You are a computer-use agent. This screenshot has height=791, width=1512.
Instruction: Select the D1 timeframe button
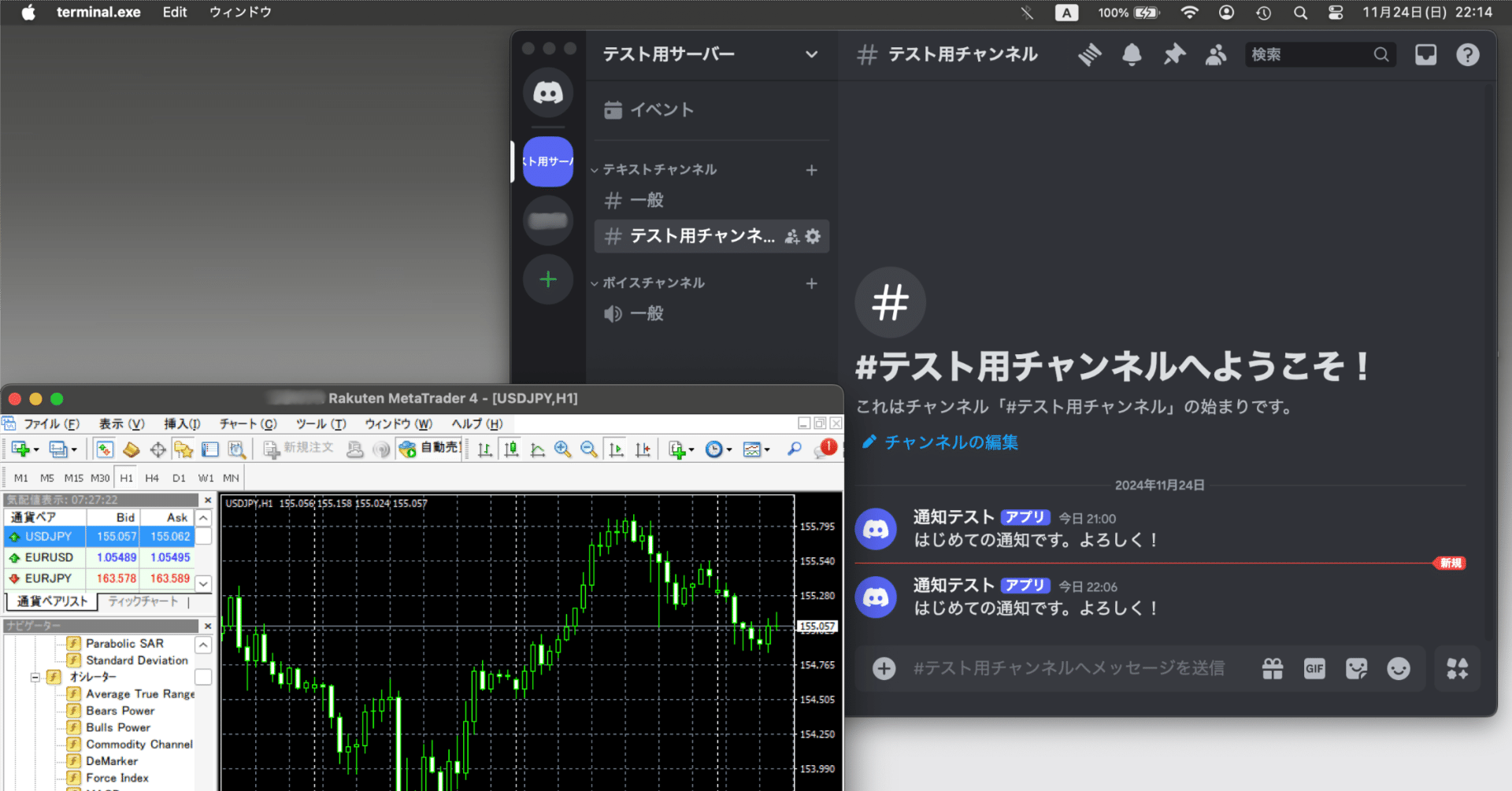179,477
